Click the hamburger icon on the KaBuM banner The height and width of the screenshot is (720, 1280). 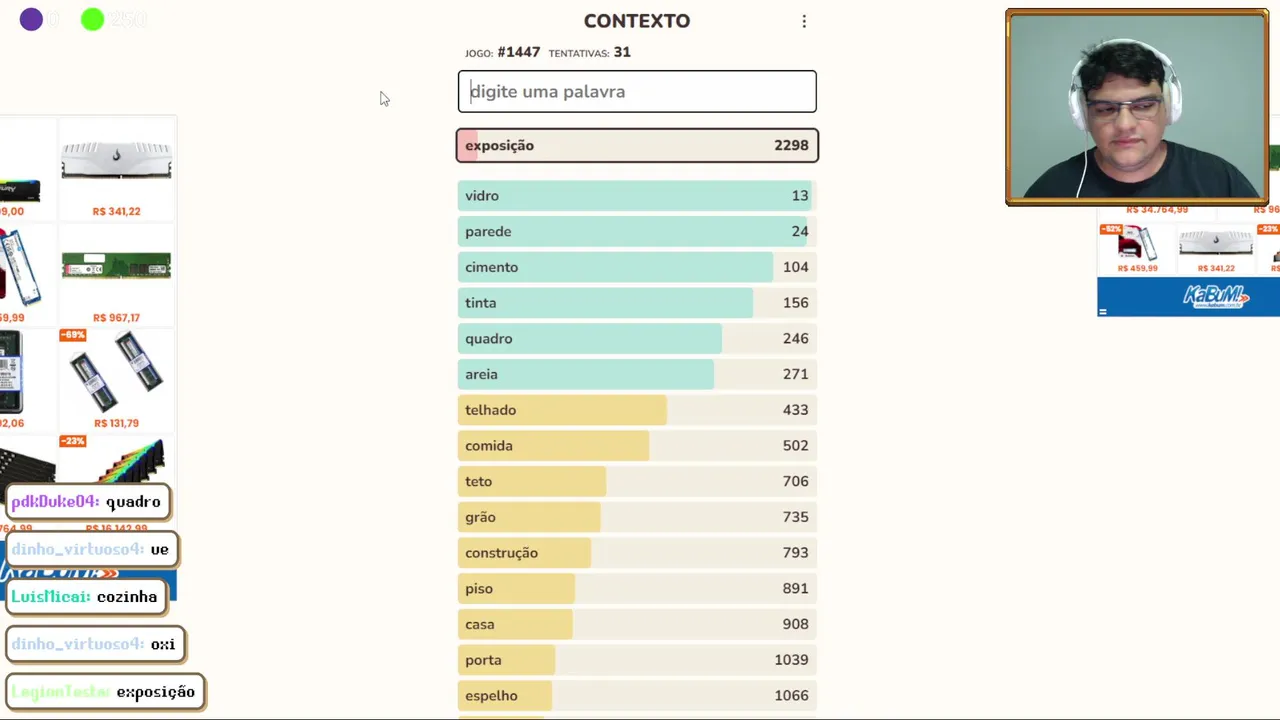(x=1103, y=311)
